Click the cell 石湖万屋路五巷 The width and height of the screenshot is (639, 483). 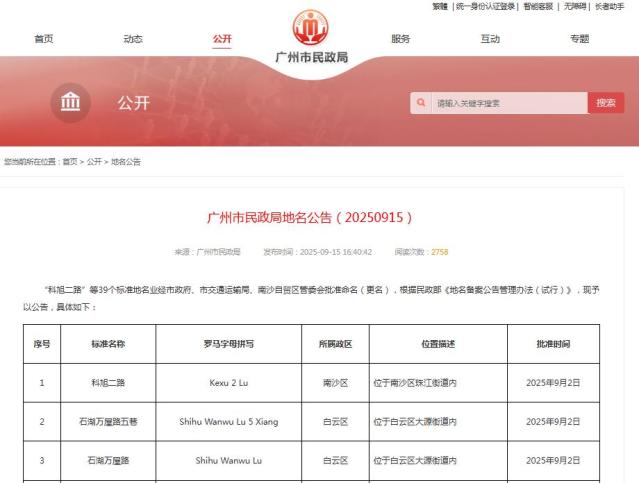pos(108,421)
